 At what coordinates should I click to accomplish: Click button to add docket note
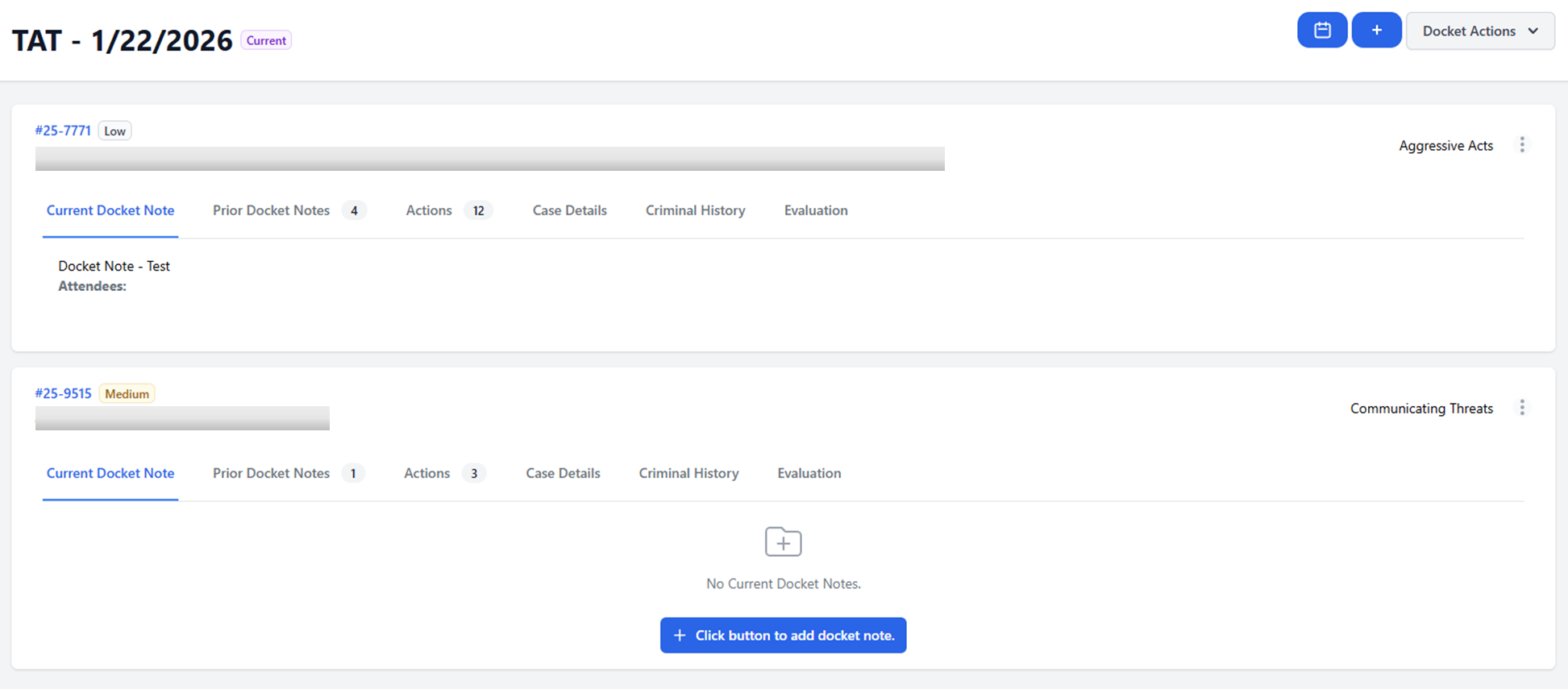(x=783, y=635)
